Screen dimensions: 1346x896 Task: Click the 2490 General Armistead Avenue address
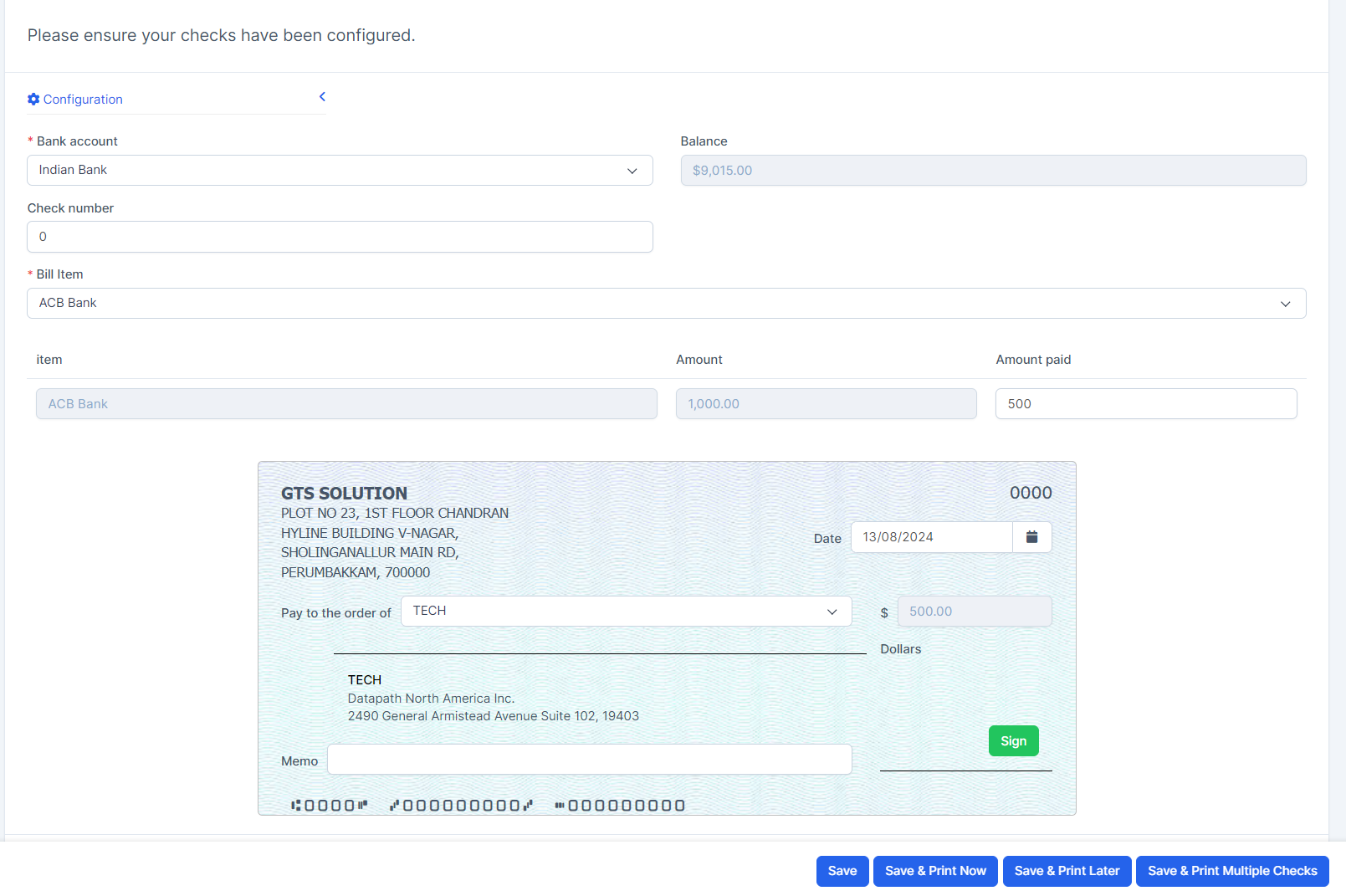[x=493, y=716]
